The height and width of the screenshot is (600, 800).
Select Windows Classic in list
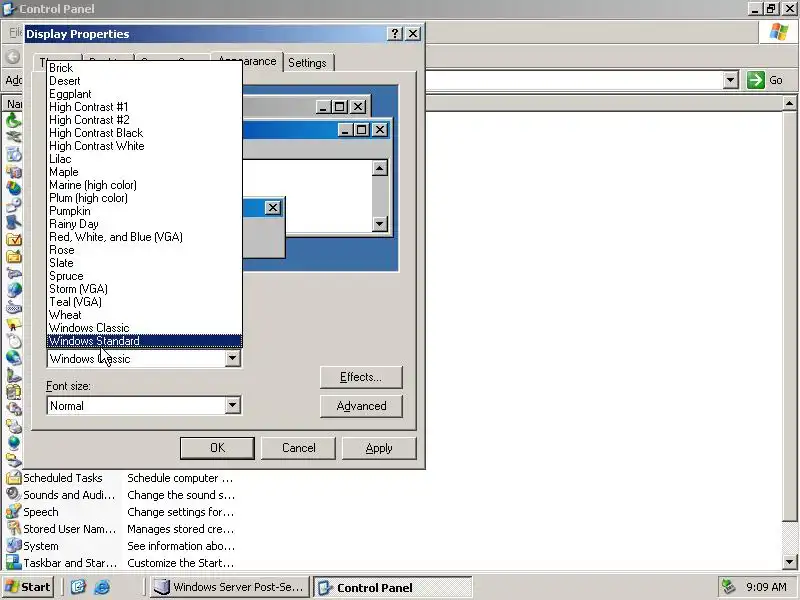pos(144,328)
